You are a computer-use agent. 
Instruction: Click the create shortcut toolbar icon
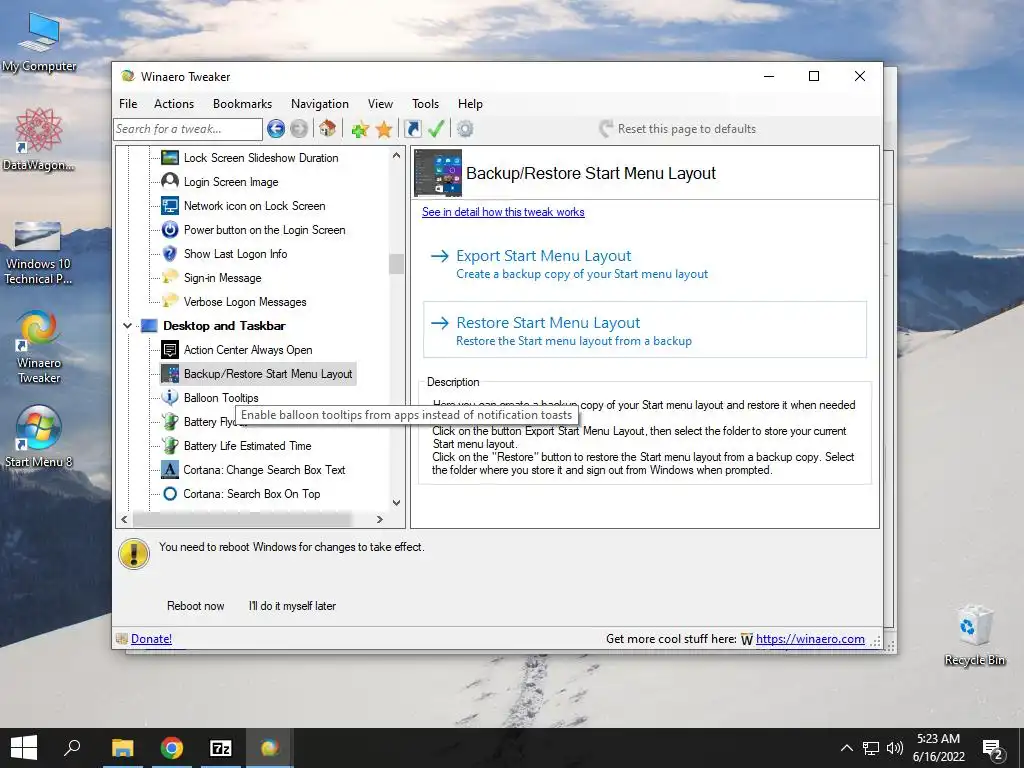413,129
